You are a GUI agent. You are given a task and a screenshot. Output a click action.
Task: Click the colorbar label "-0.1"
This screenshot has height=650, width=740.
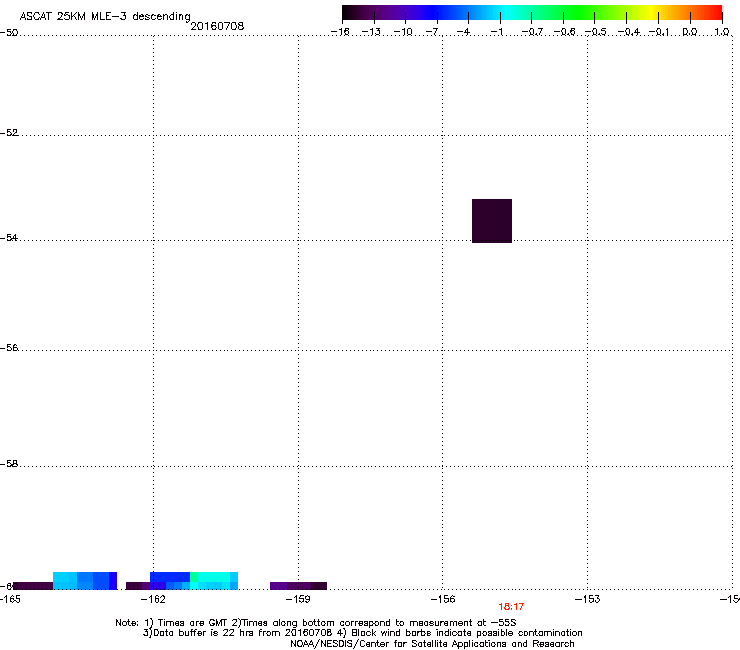tap(659, 32)
